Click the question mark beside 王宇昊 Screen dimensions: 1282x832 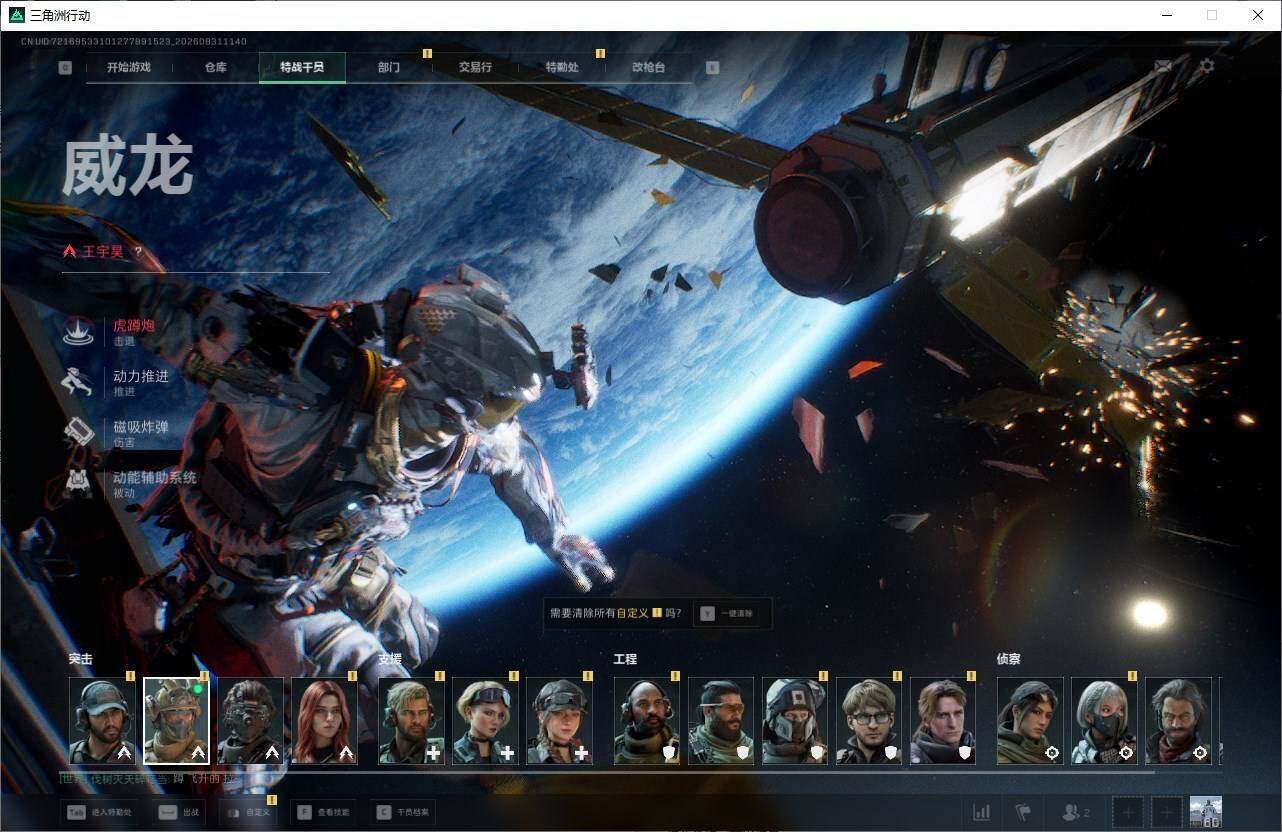(138, 252)
